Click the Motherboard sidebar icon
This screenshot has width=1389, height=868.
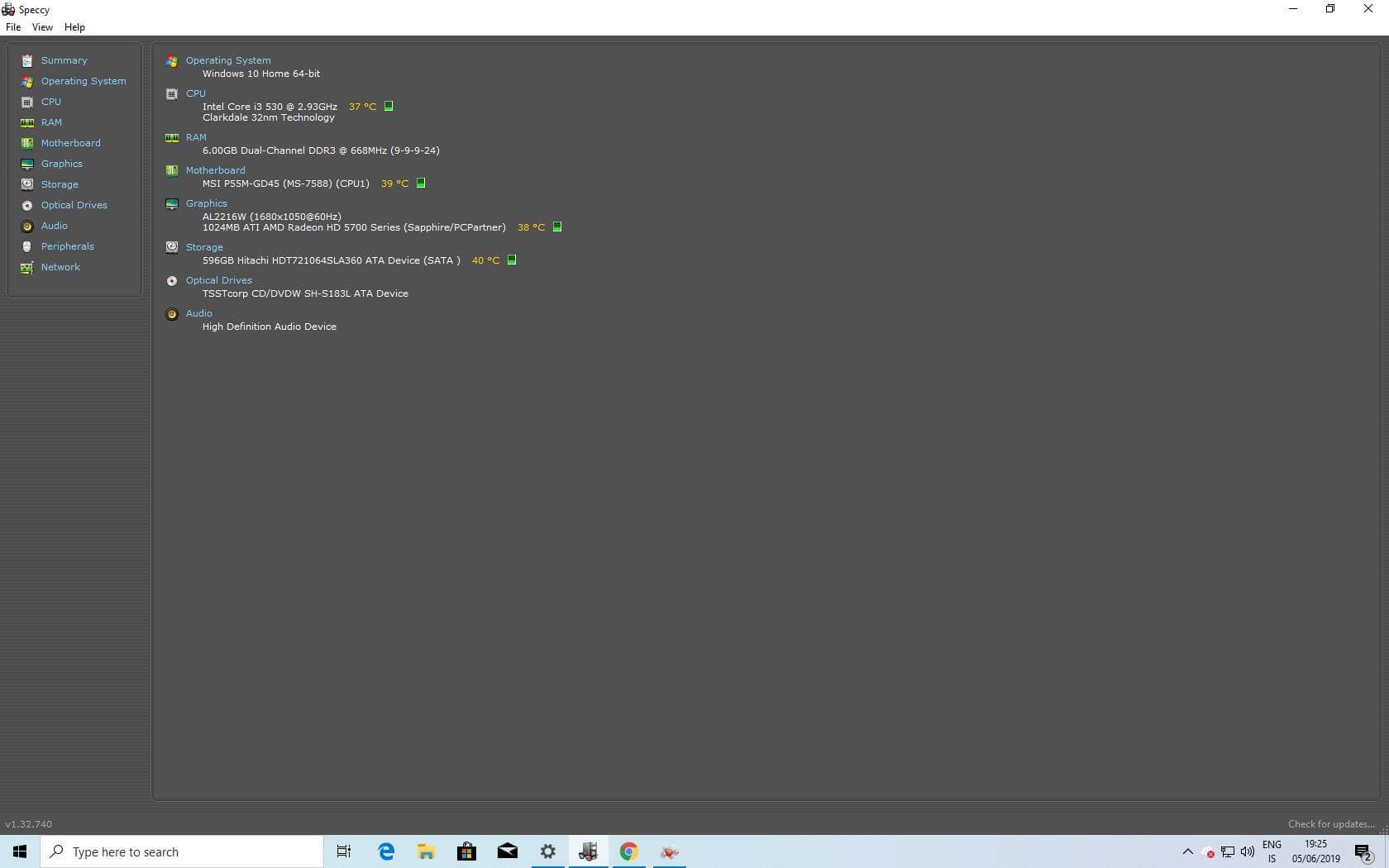pyautogui.click(x=27, y=143)
